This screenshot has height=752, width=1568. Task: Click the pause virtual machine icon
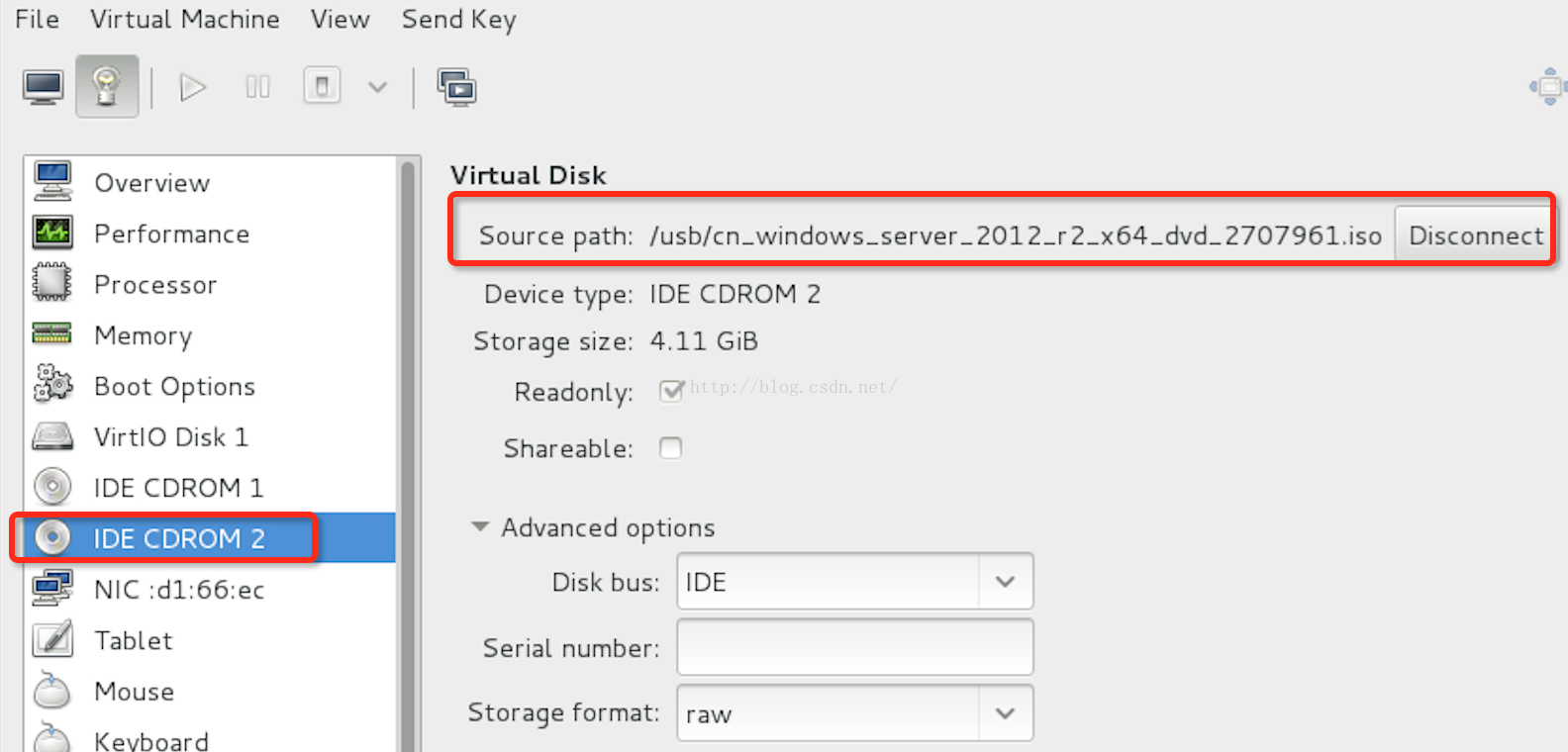(x=258, y=87)
